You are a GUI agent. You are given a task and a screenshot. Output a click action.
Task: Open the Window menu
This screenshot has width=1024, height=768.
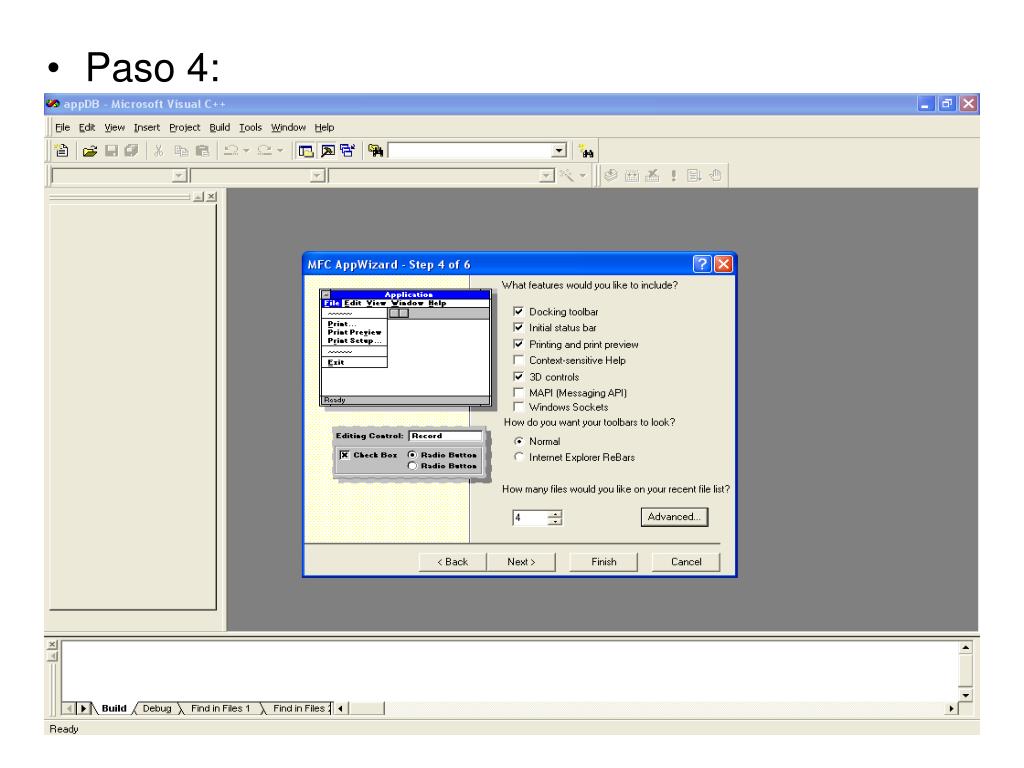tap(289, 127)
